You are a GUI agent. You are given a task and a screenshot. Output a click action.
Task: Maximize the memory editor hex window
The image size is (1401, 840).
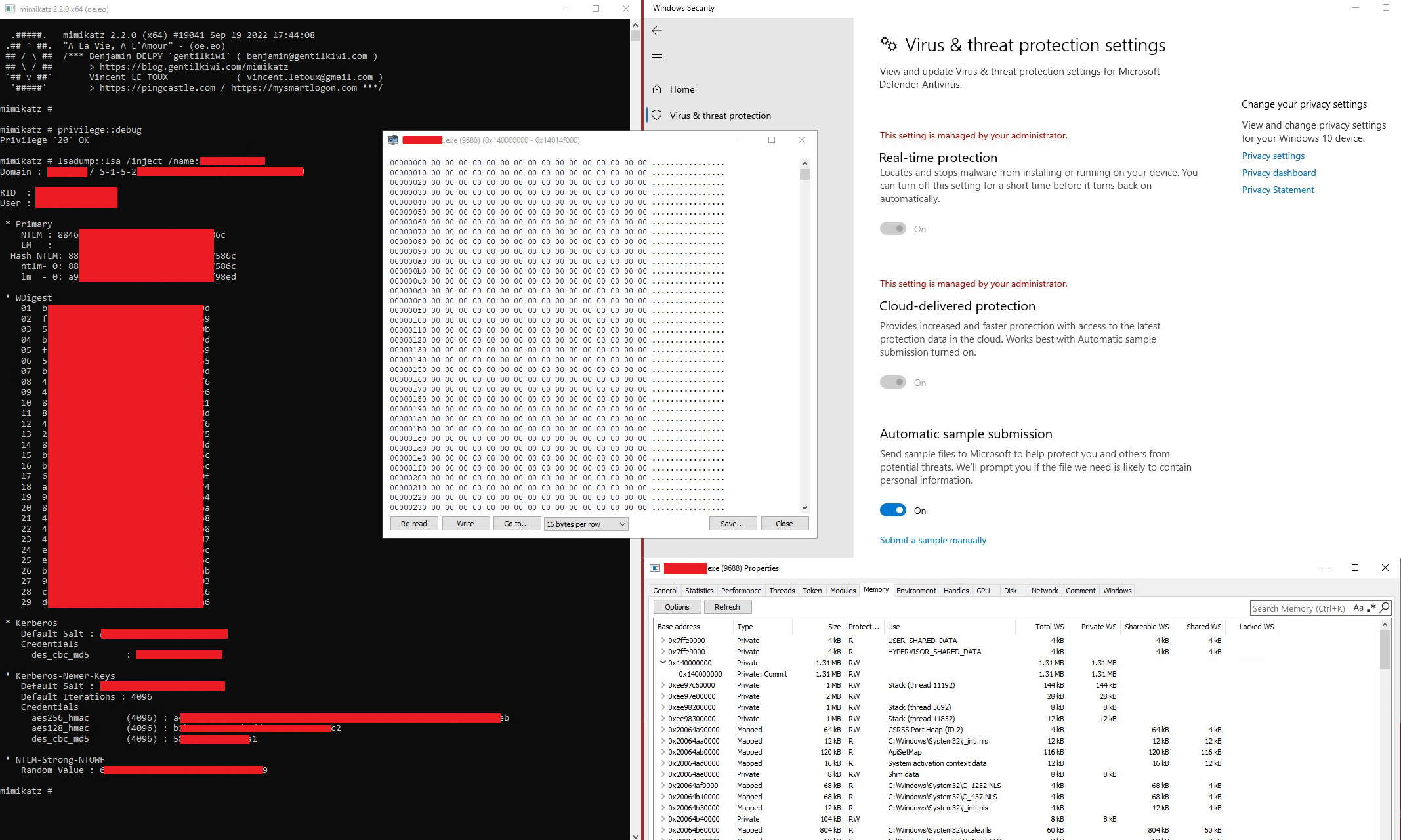[x=772, y=140]
